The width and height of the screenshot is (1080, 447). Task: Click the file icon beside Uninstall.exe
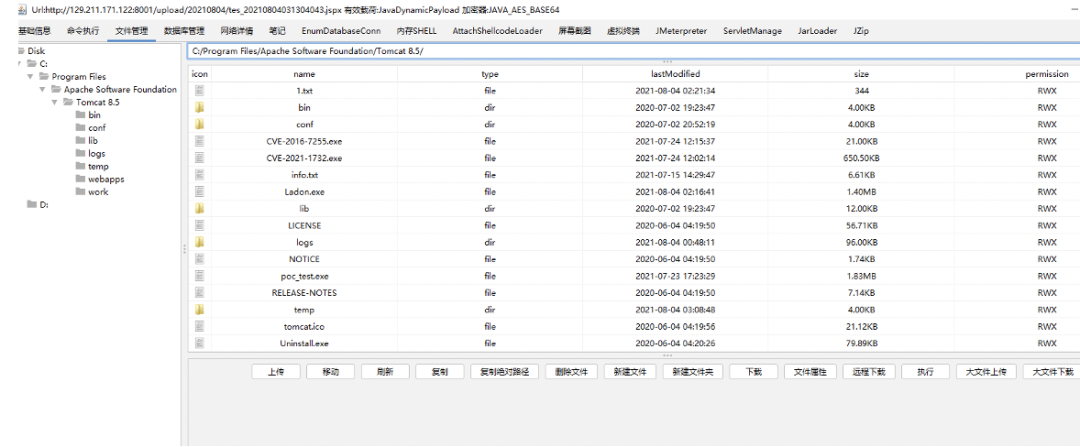pos(200,343)
